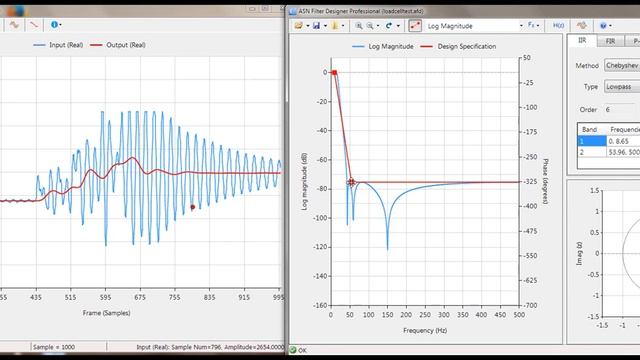Switch to the IIR tab
The width and height of the screenshot is (640, 360).
tap(582, 41)
